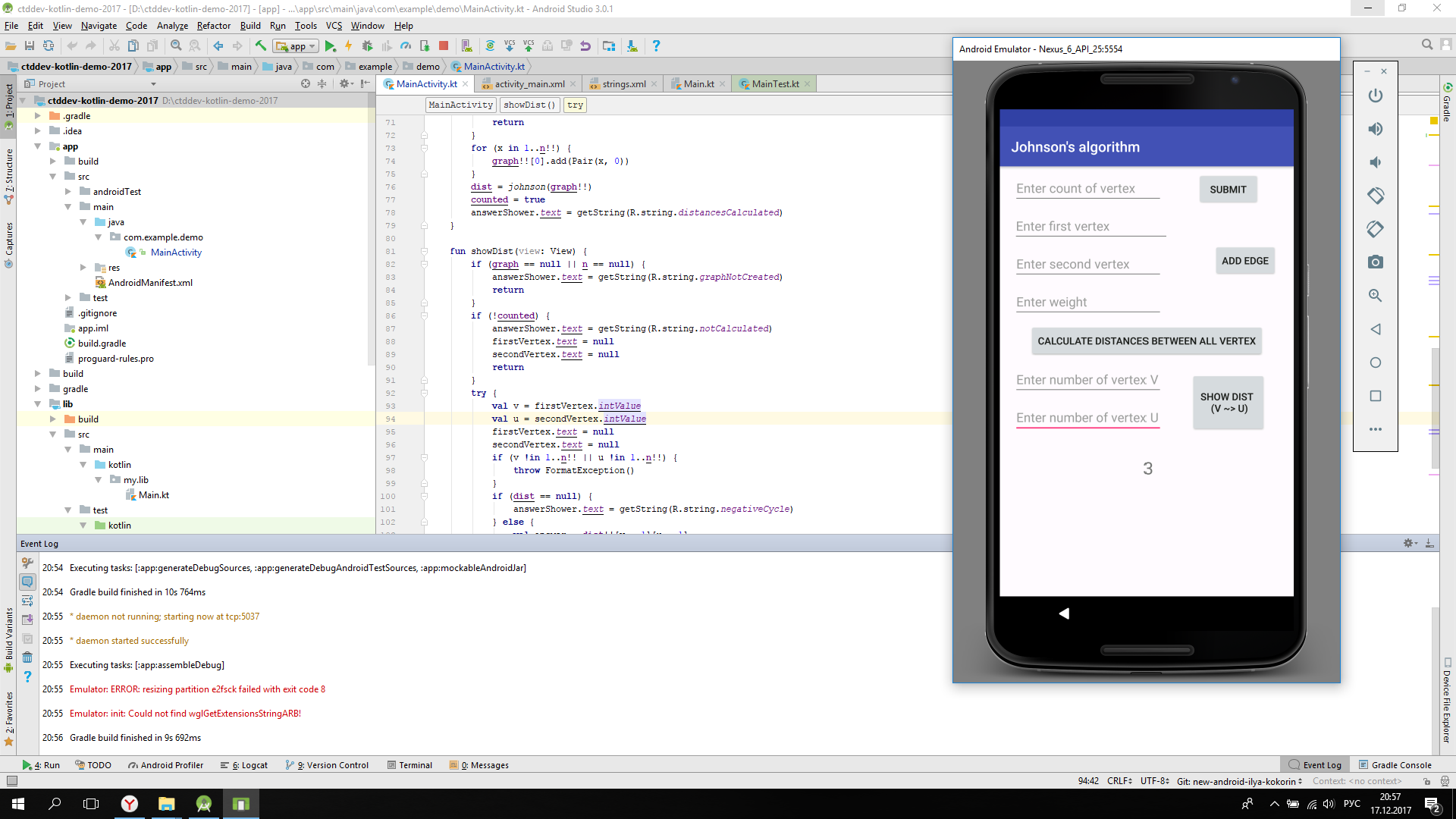Viewport: 1456px width, 819px height.
Task: Take an emulator screenshot with the camera icon
Action: click(x=1375, y=262)
